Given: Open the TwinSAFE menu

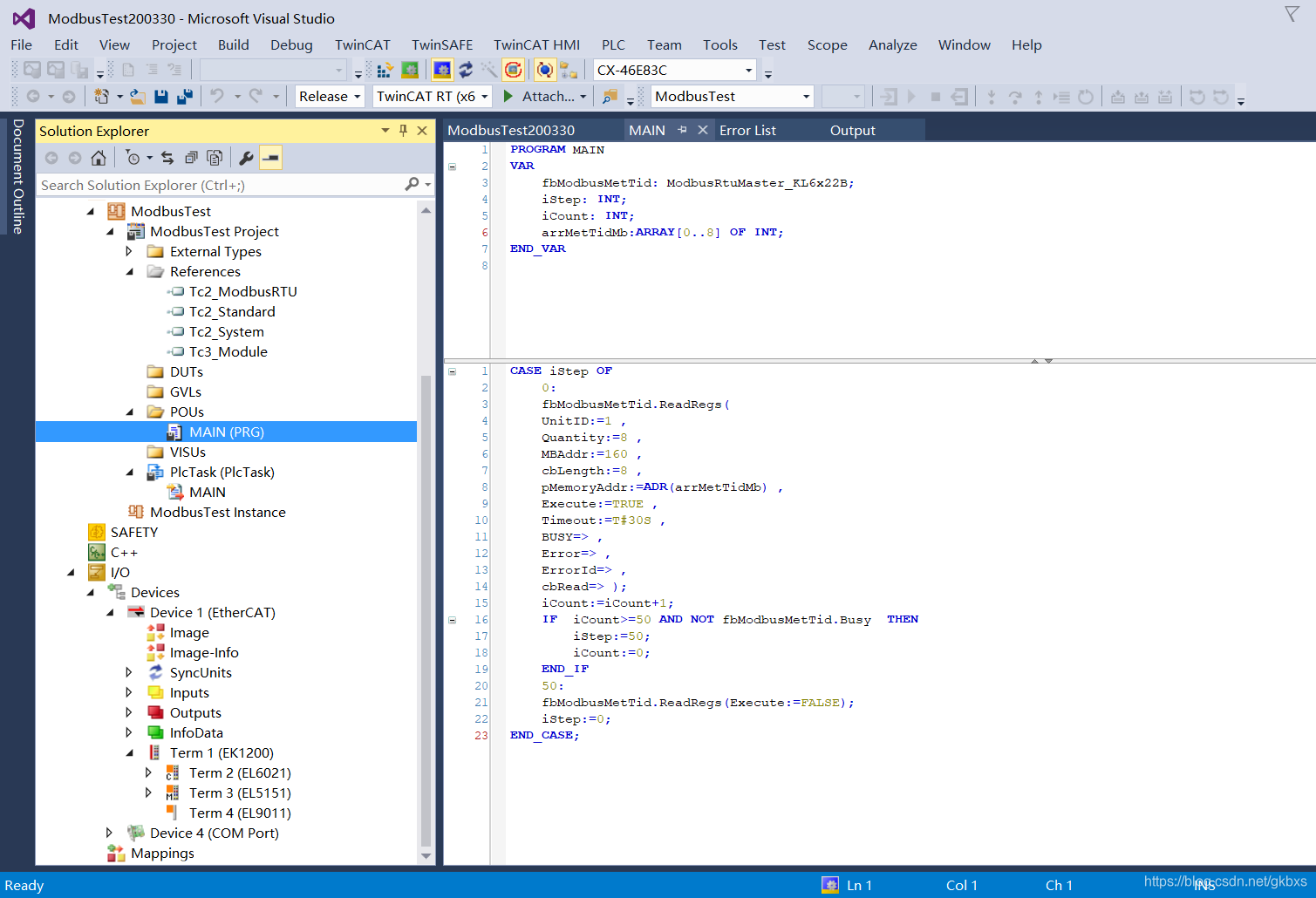Looking at the screenshot, I should [442, 45].
